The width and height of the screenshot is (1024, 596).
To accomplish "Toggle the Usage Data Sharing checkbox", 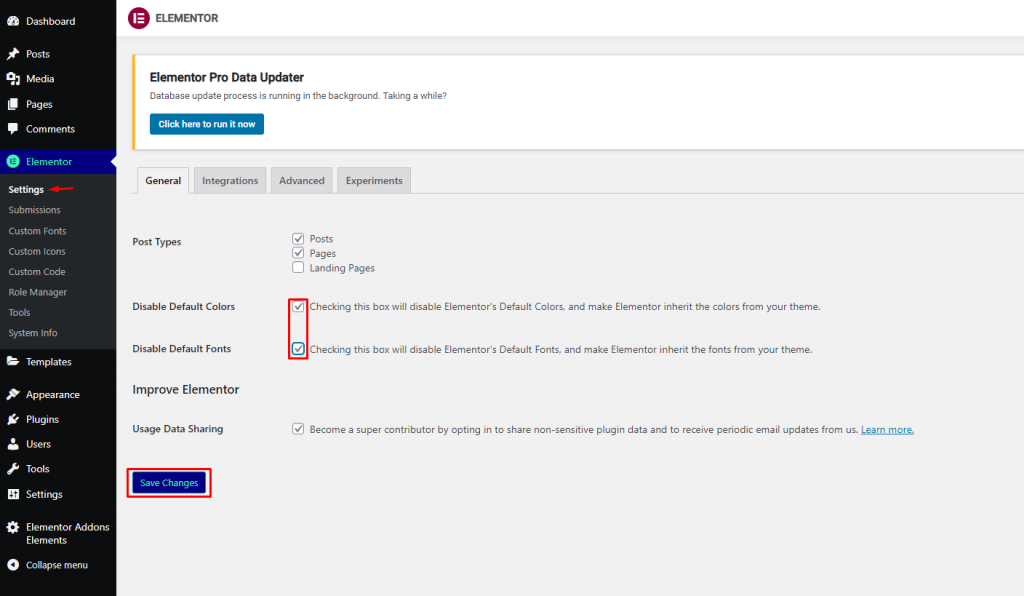I will point(298,429).
